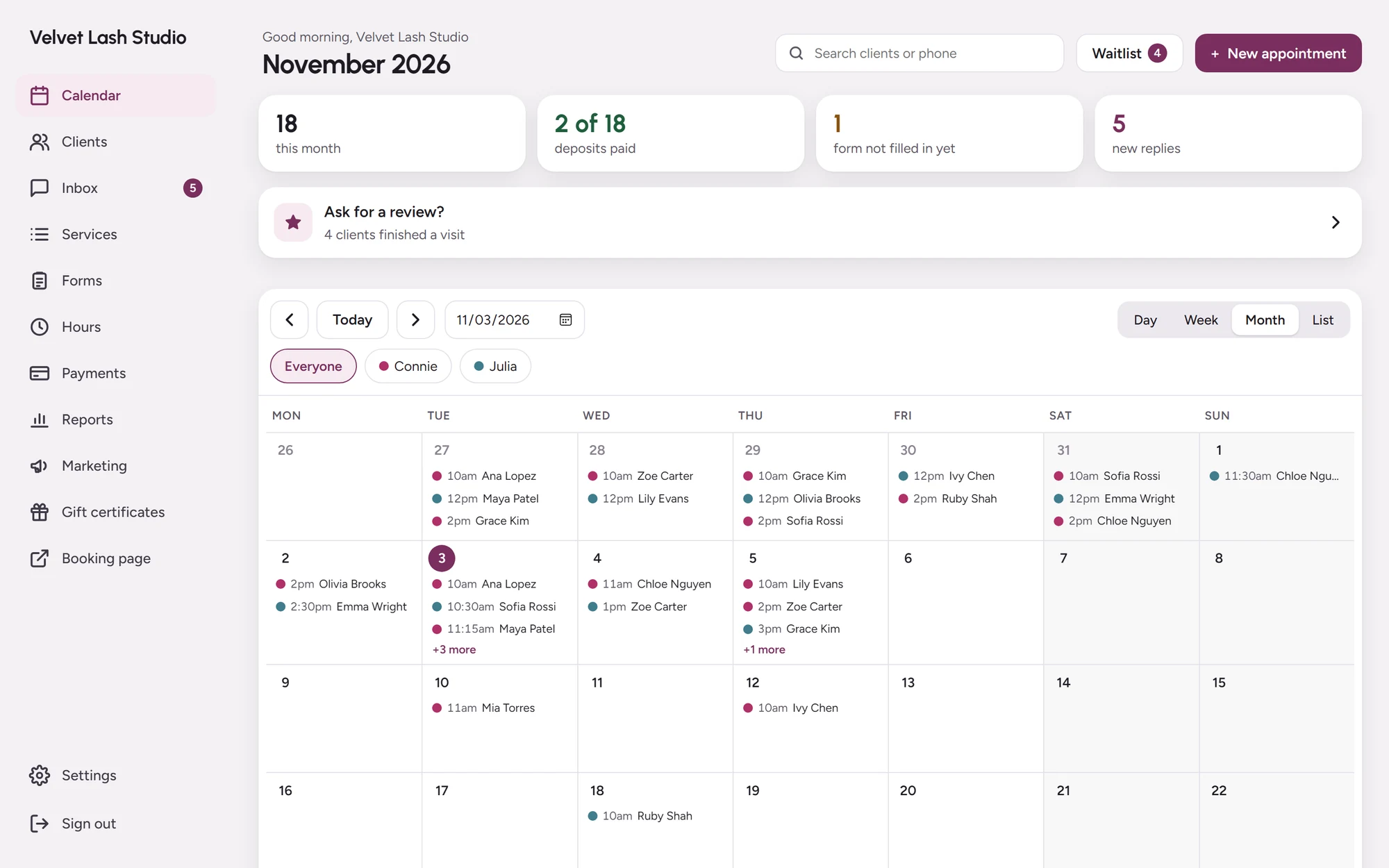Open the Marketing megaphone icon
This screenshot has height=868, width=1389.
(40, 466)
